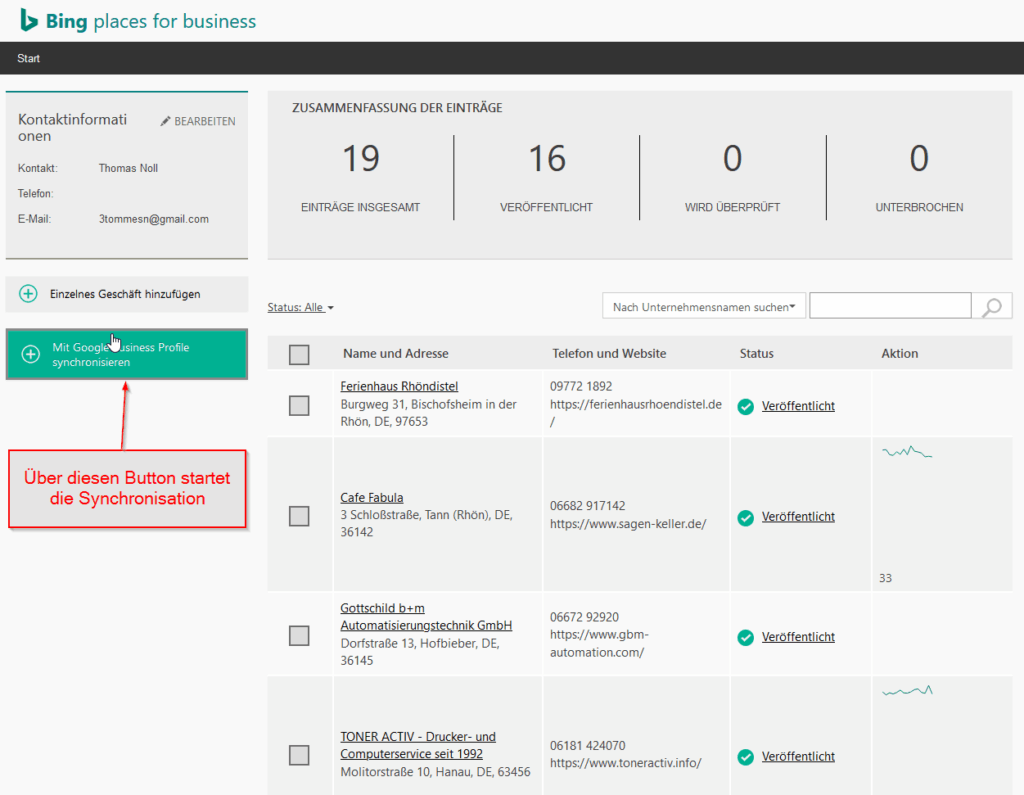The image size is (1024, 795).
Task: Click the Bing logo icon
Action: point(29,20)
